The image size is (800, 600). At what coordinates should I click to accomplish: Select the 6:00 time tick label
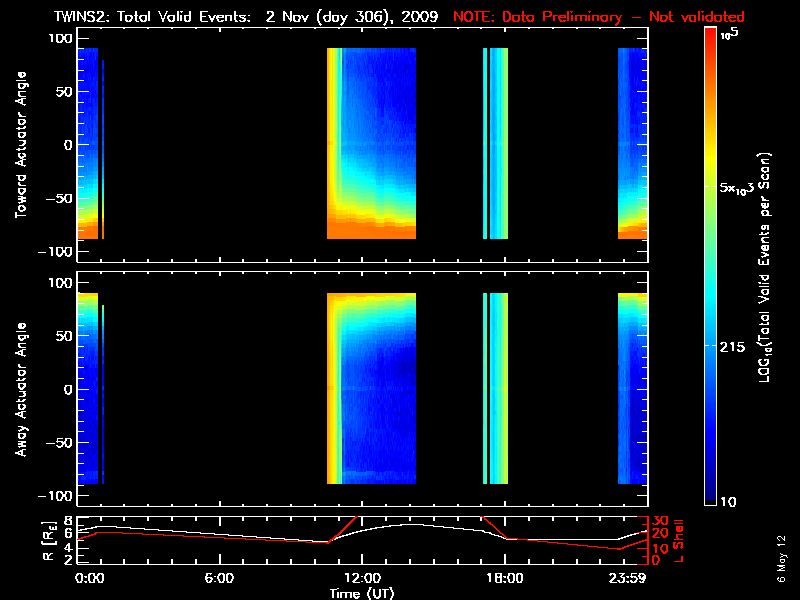point(219,578)
